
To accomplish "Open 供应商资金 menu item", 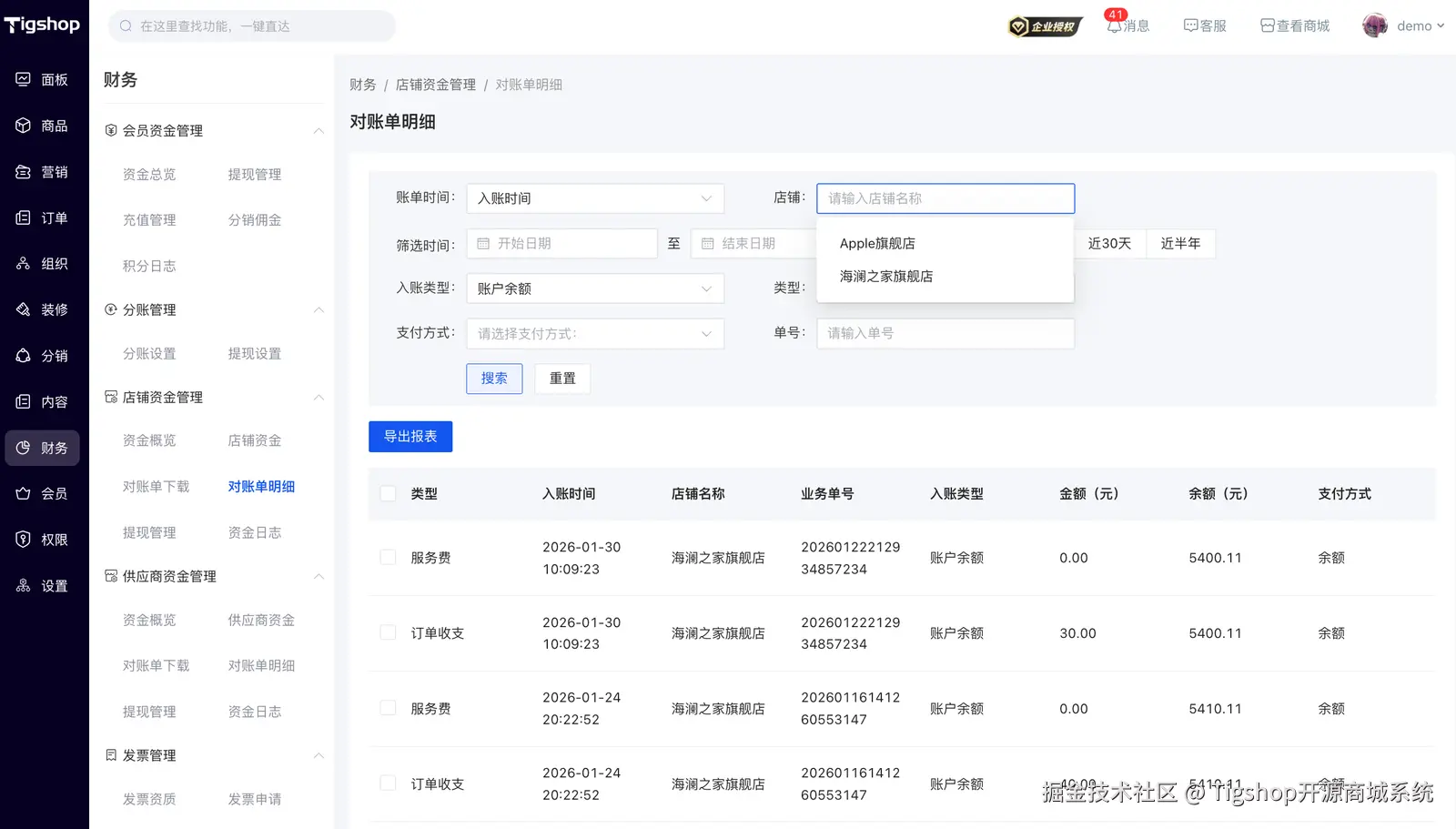I will [261, 621].
